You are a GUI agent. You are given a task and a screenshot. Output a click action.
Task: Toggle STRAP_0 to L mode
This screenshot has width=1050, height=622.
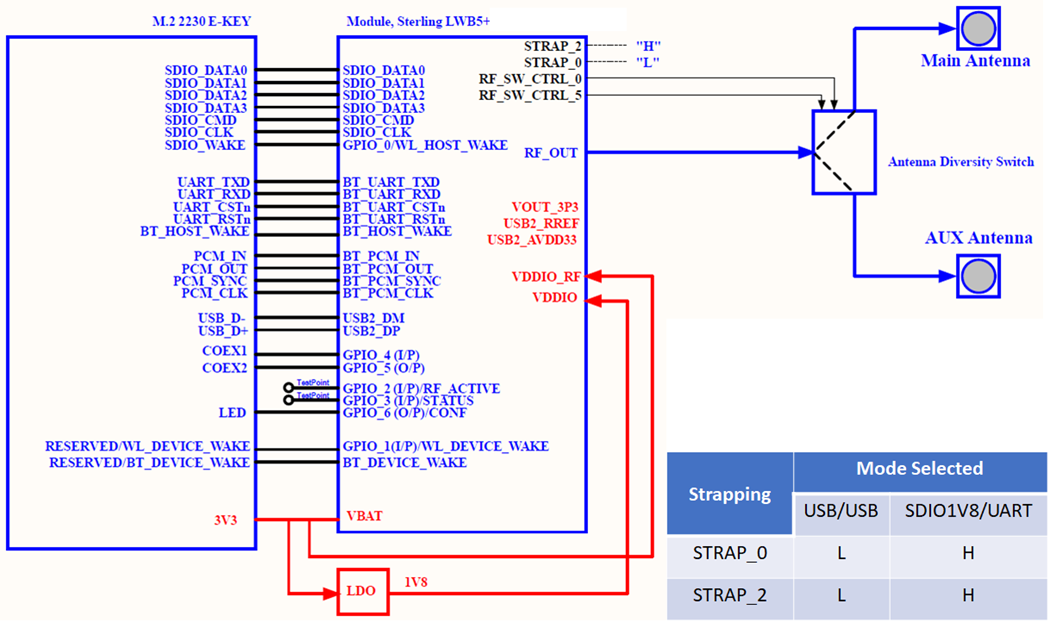tap(842, 552)
